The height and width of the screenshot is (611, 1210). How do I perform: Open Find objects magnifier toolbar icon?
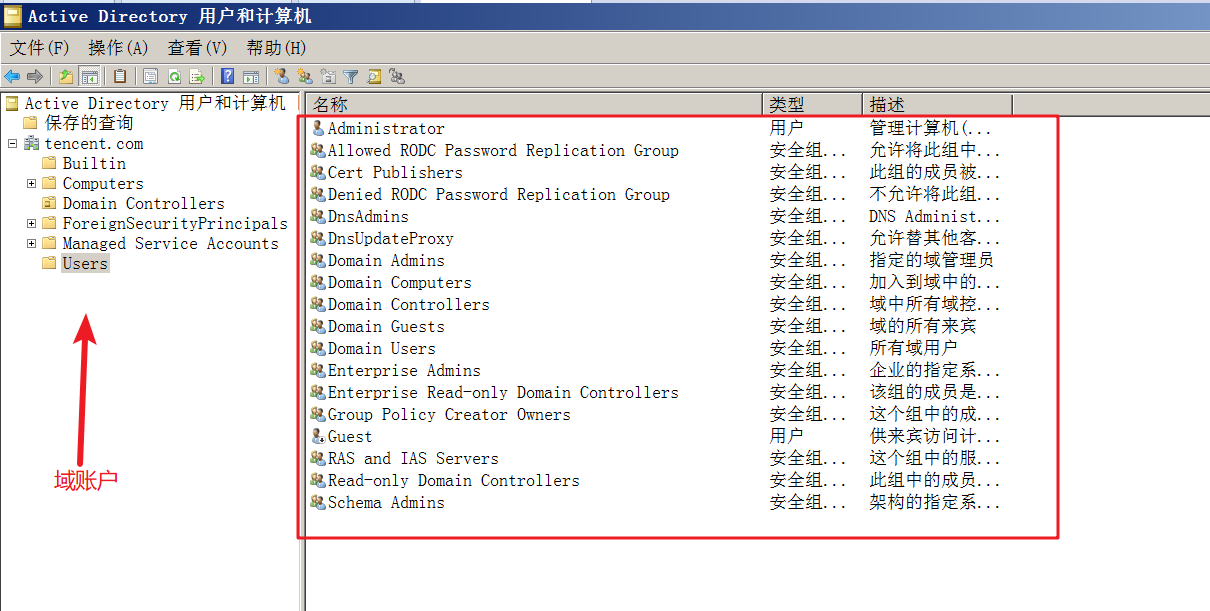[374, 76]
